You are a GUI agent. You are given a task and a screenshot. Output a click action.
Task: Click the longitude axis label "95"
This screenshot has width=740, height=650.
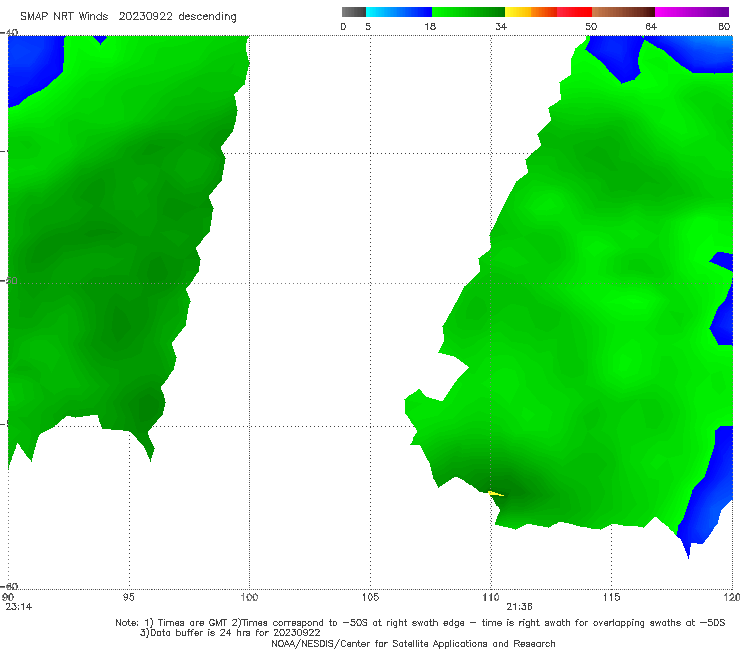tap(128, 597)
